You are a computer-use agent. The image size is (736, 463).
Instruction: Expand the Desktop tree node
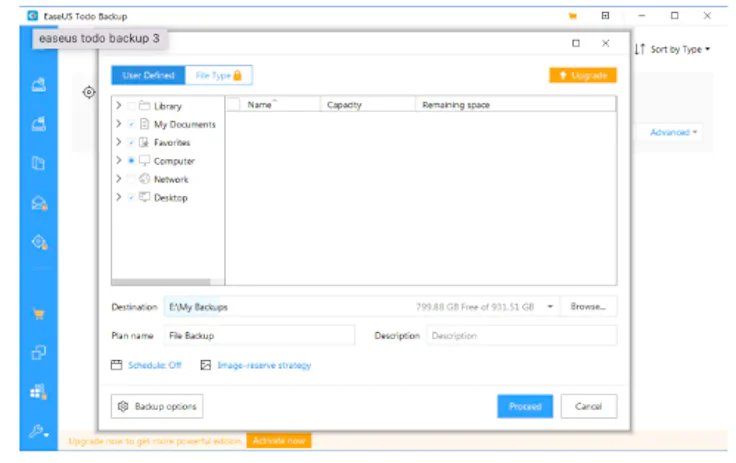[x=119, y=197]
